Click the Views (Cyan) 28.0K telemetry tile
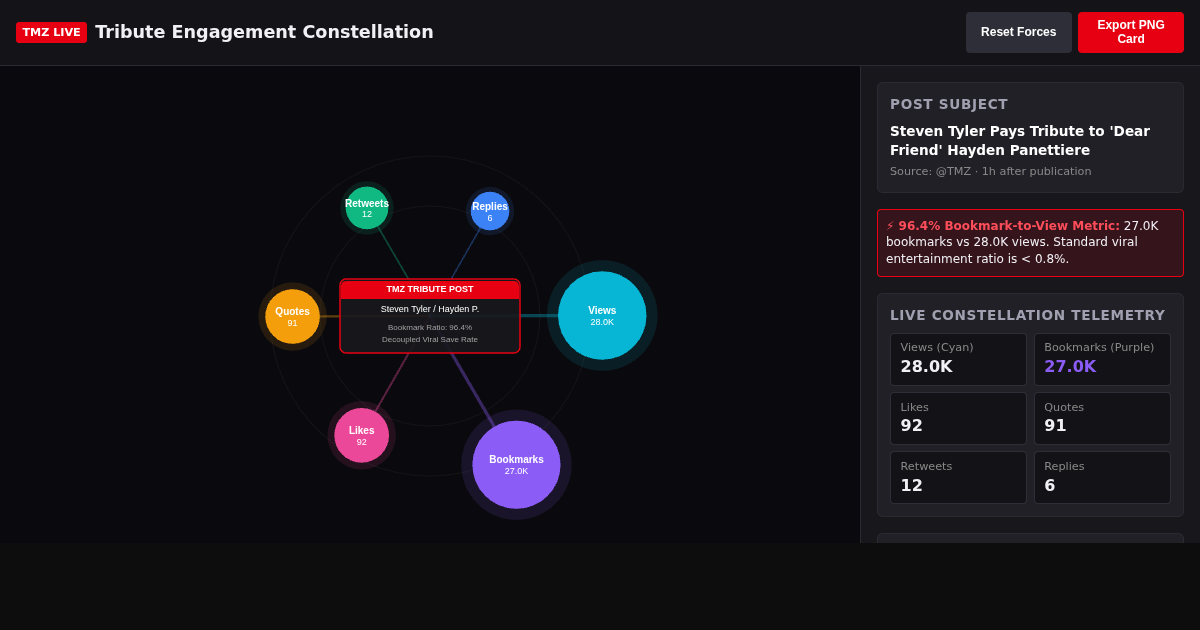The image size is (1200, 630). pos(958,359)
